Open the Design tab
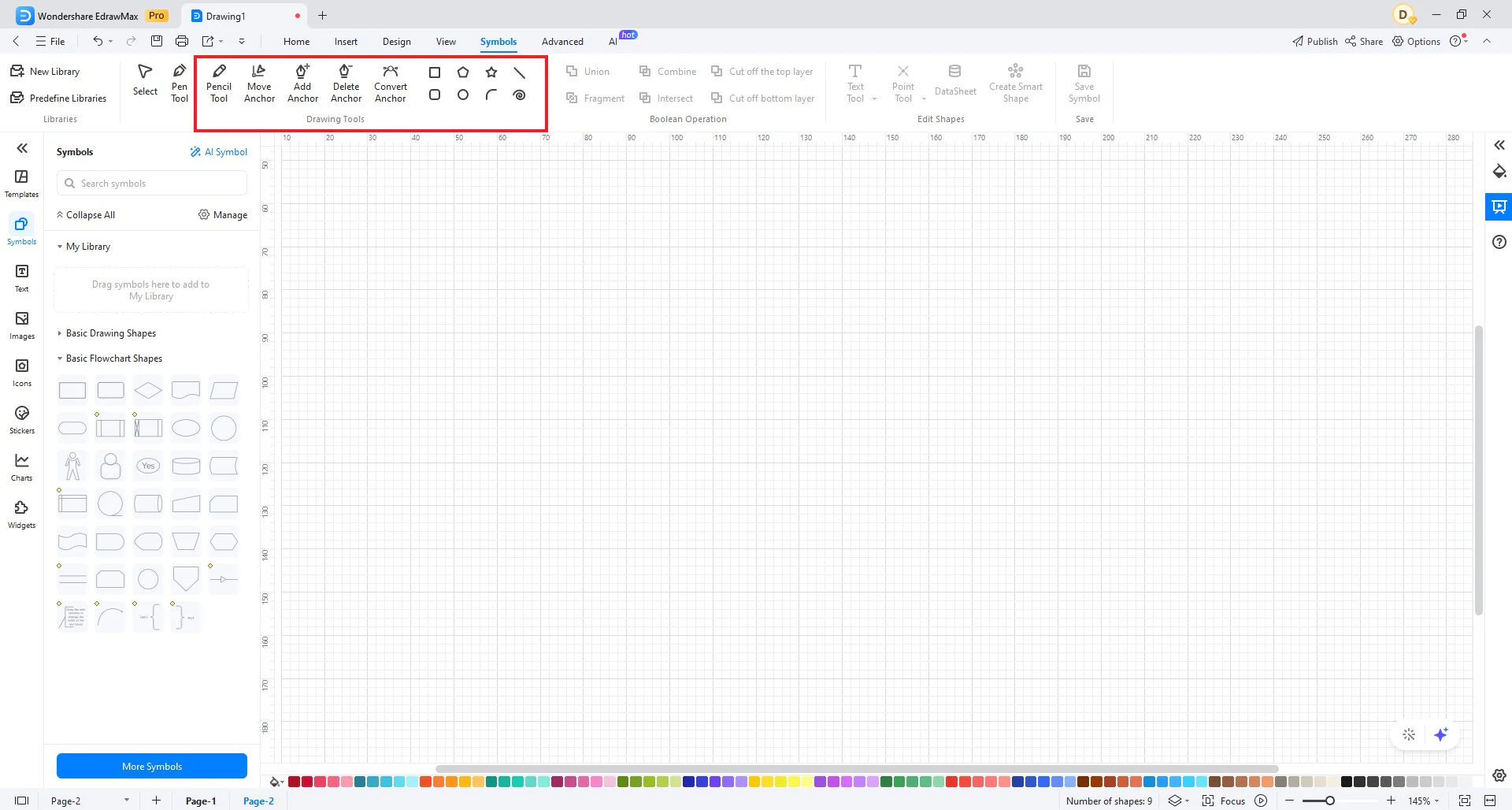This screenshot has width=1512, height=810. pyautogui.click(x=397, y=42)
